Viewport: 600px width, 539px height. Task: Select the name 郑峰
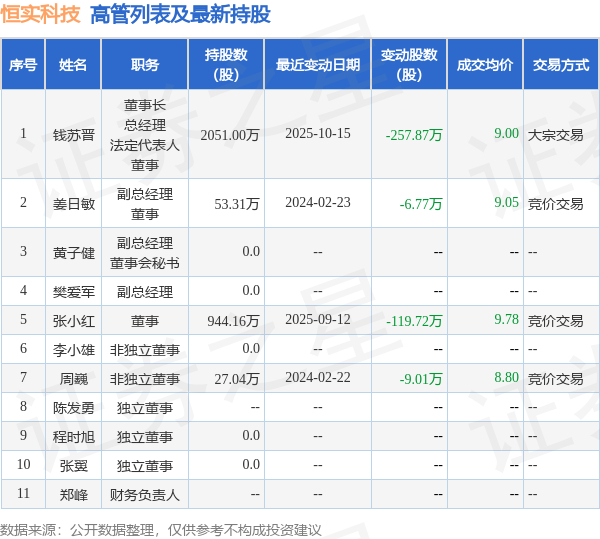[73, 495]
